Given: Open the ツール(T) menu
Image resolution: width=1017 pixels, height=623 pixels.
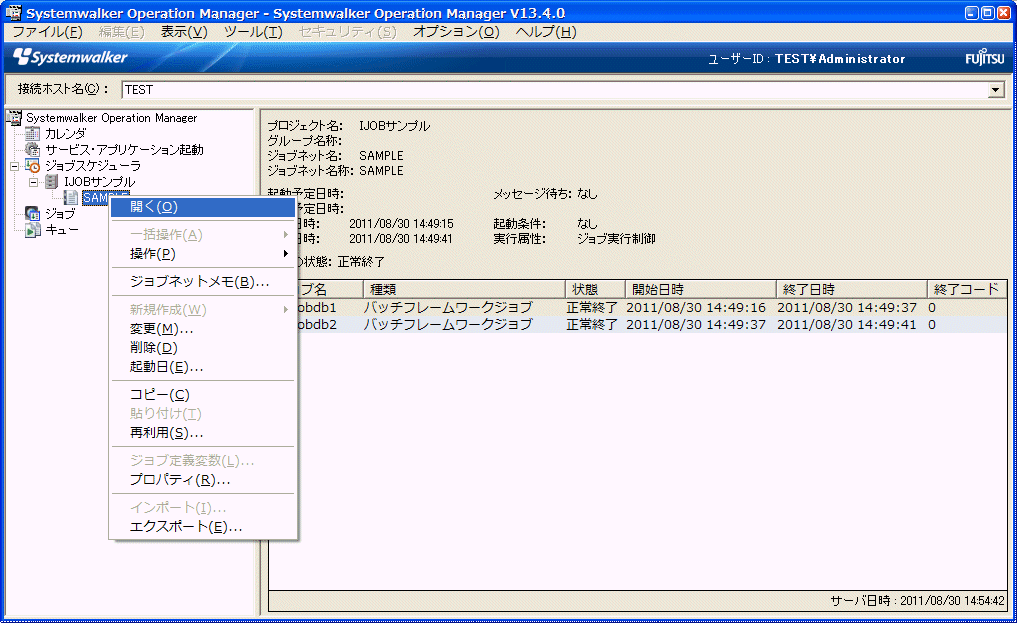Looking at the screenshot, I should 253,32.
